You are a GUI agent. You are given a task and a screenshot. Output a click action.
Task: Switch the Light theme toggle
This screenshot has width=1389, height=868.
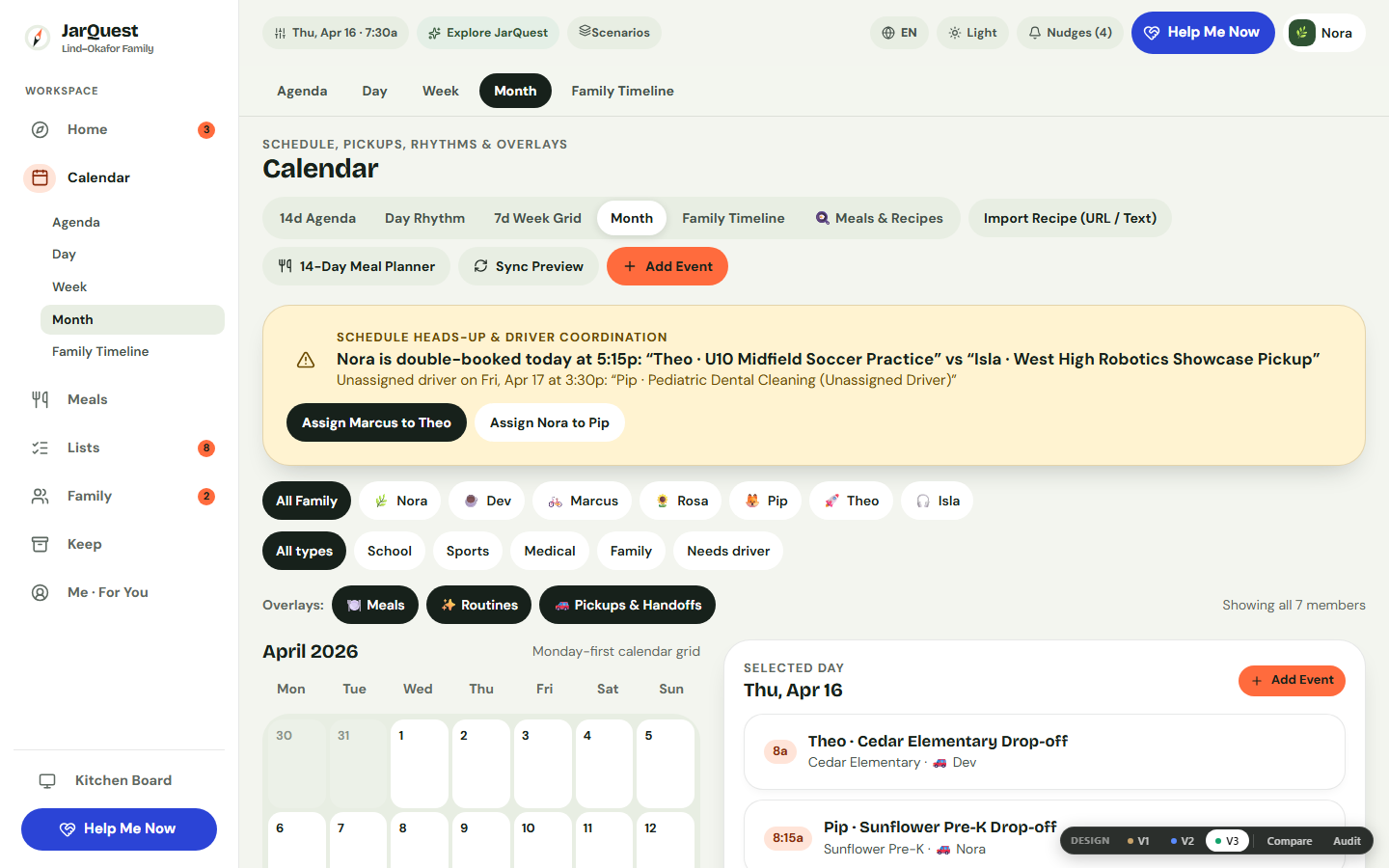tap(972, 33)
